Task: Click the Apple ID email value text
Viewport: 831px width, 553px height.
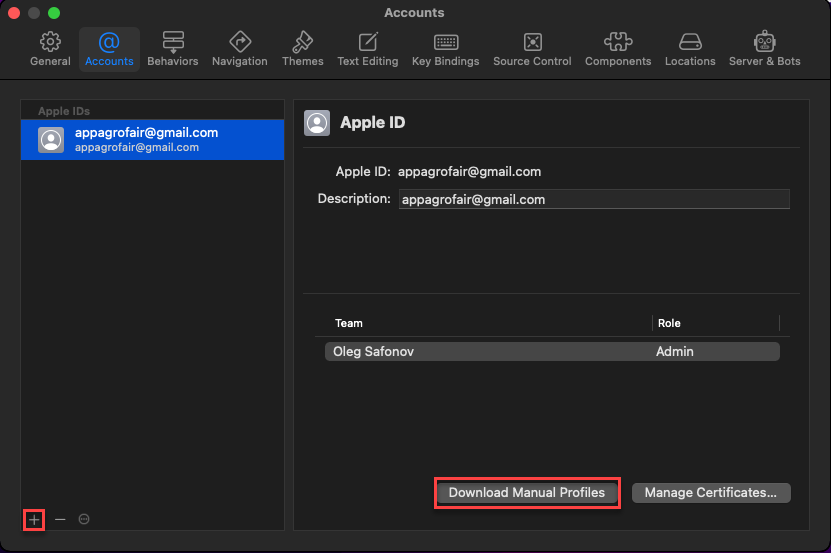Action: tap(470, 172)
